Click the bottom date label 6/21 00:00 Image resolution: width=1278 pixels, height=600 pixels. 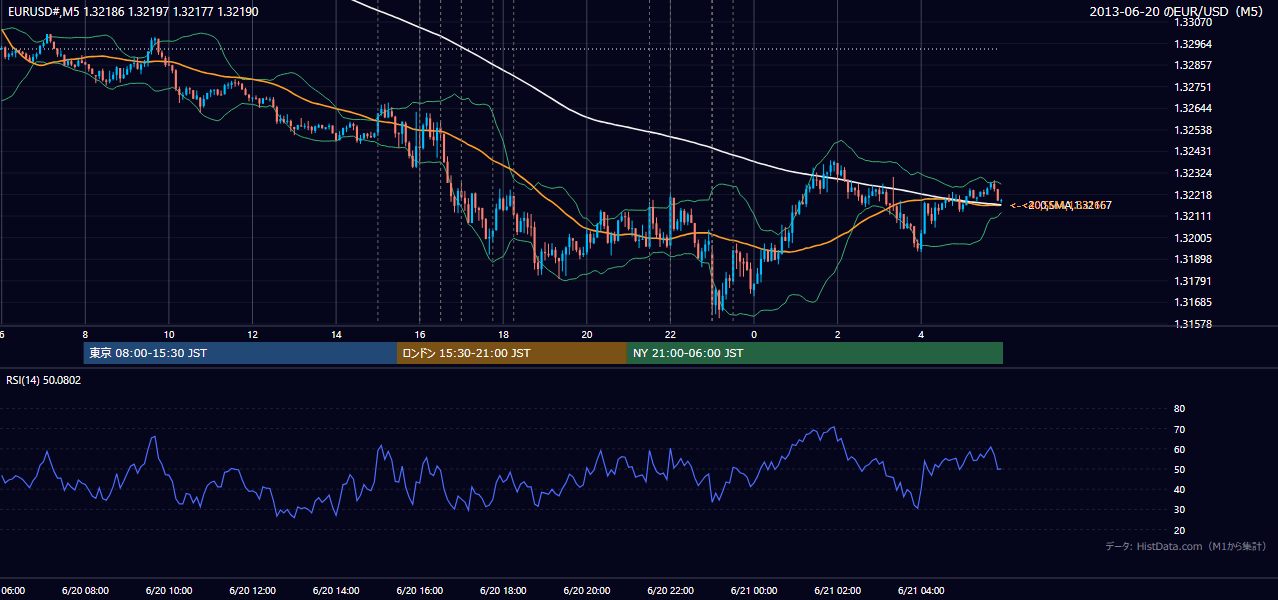(754, 591)
